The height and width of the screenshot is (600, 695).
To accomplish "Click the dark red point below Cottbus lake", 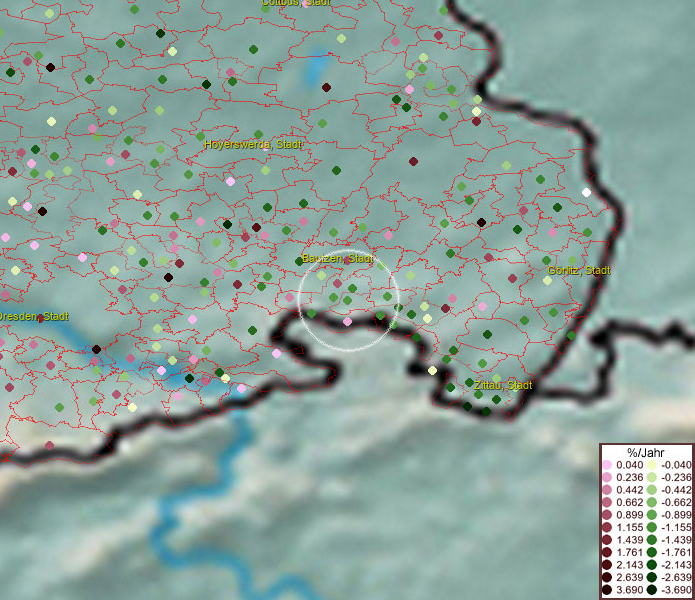I will tap(326, 87).
